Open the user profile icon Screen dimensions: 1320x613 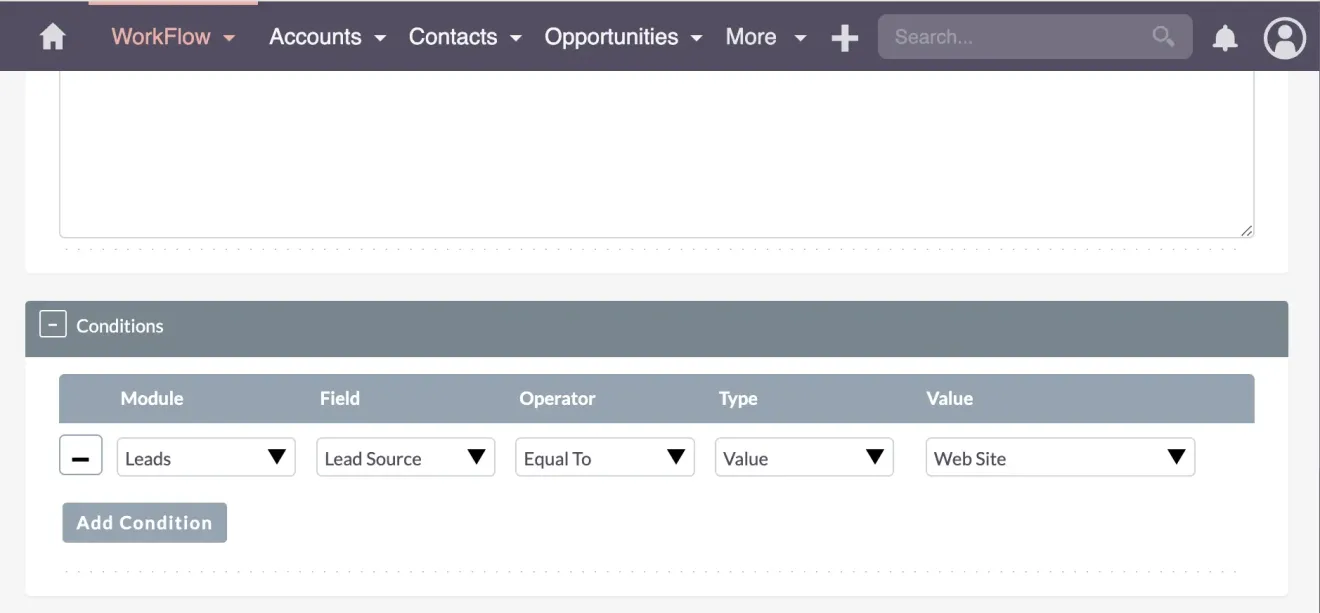[1284, 38]
